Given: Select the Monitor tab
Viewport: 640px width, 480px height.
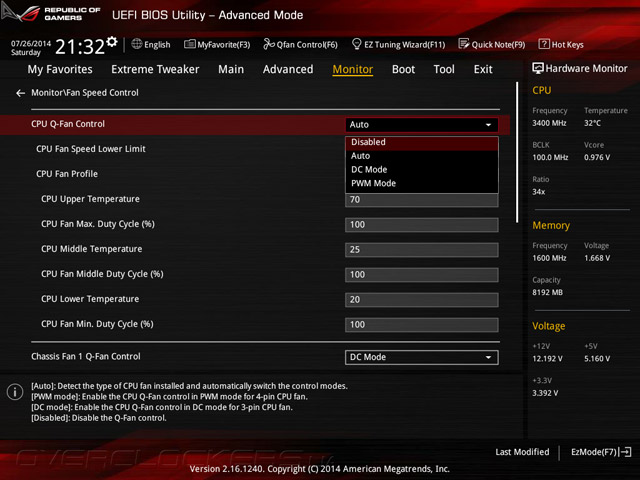Looking at the screenshot, I should tap(353, 69).
